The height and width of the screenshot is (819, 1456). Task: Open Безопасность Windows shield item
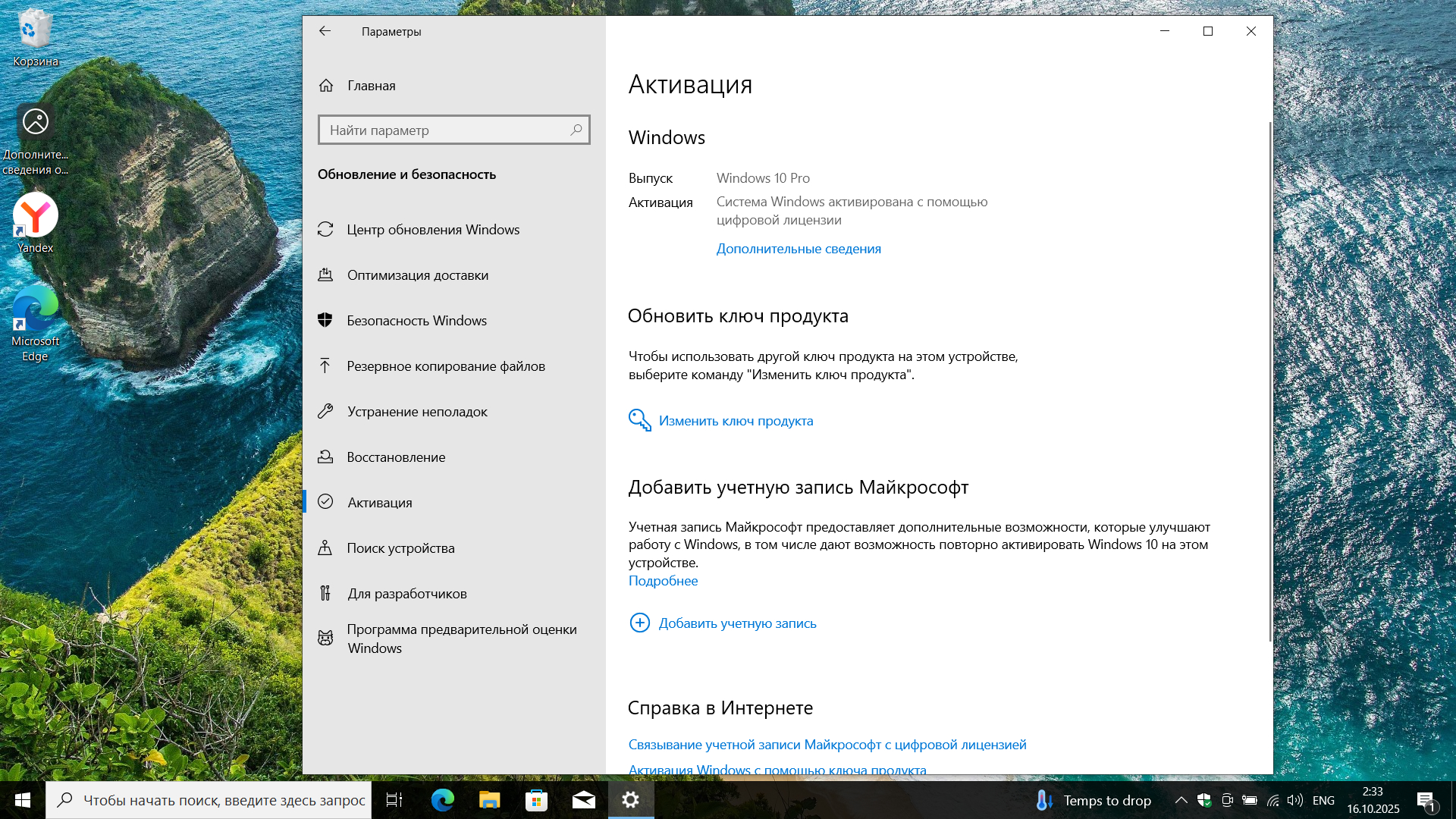(416, 321)
